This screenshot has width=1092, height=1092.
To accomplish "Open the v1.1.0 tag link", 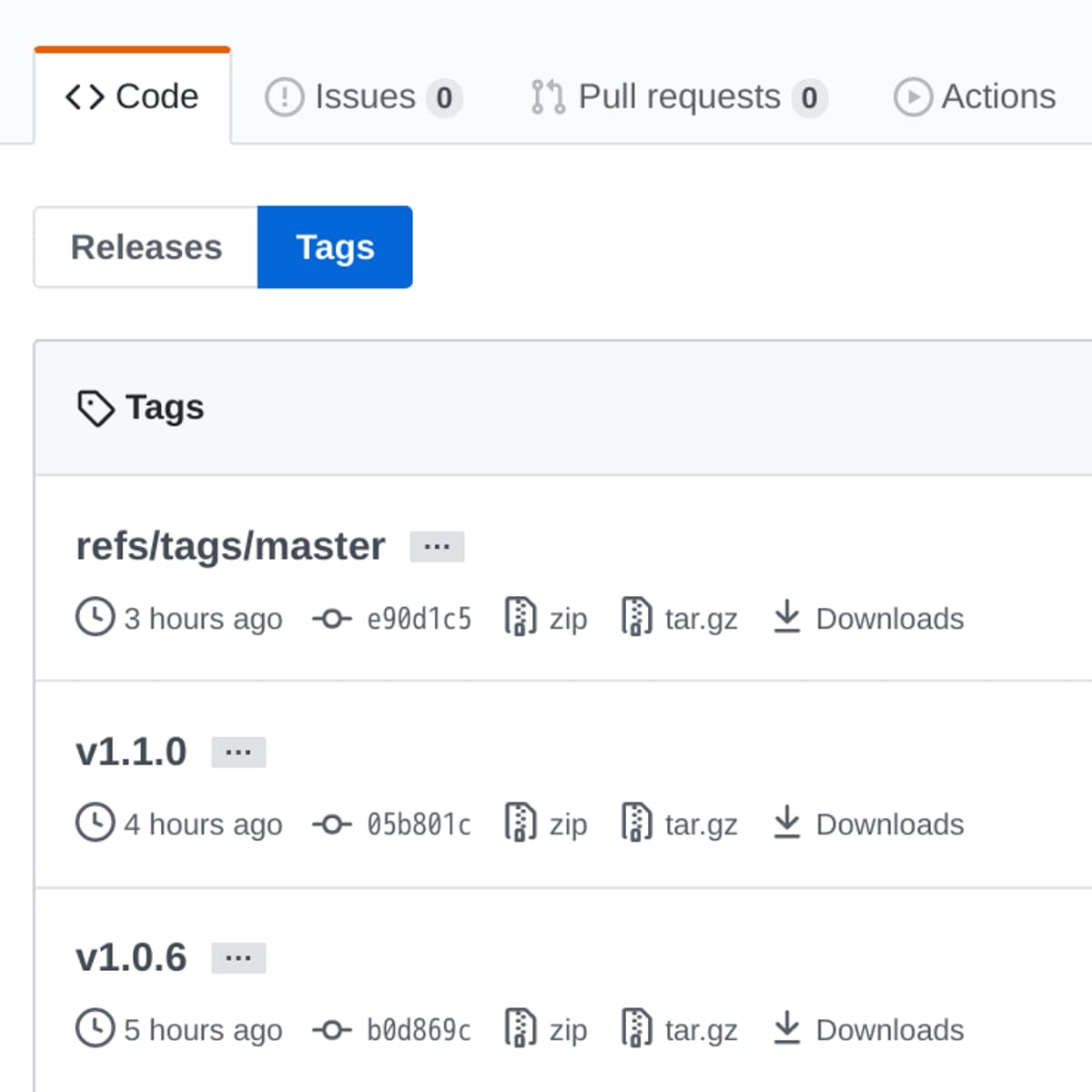I will pos(131,752).
